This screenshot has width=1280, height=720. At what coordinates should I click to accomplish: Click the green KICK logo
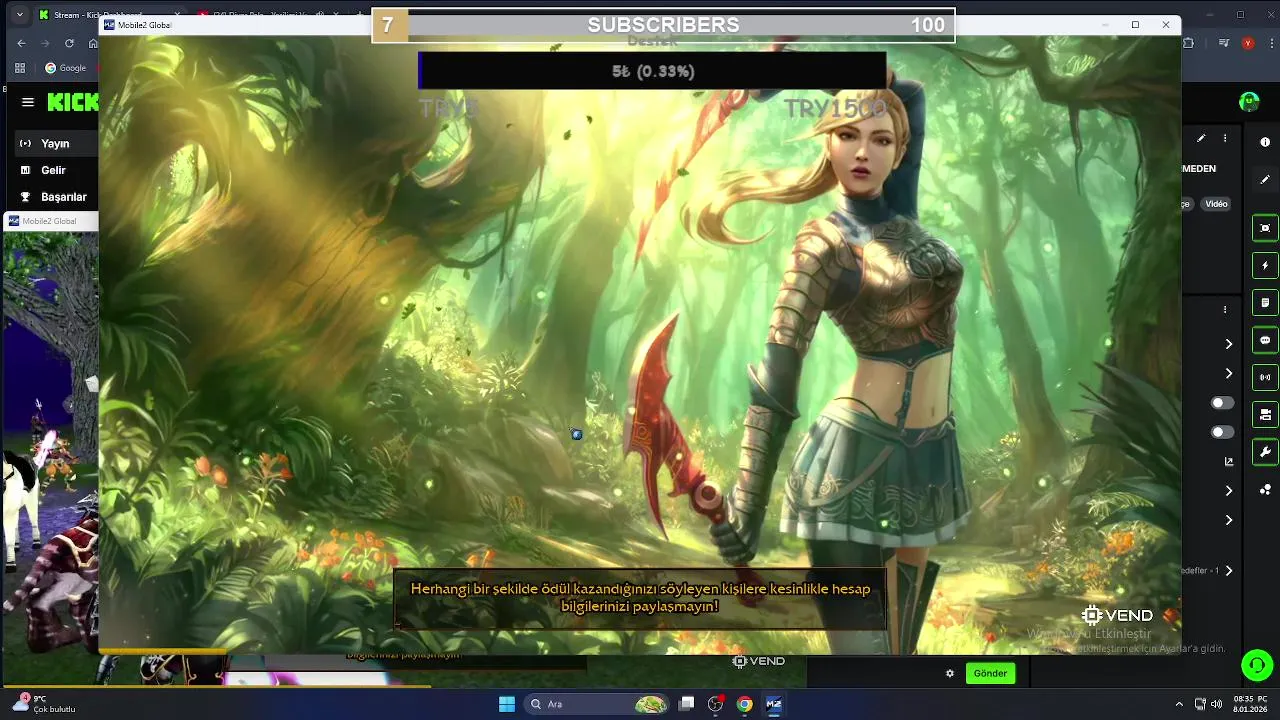(72, 102)
